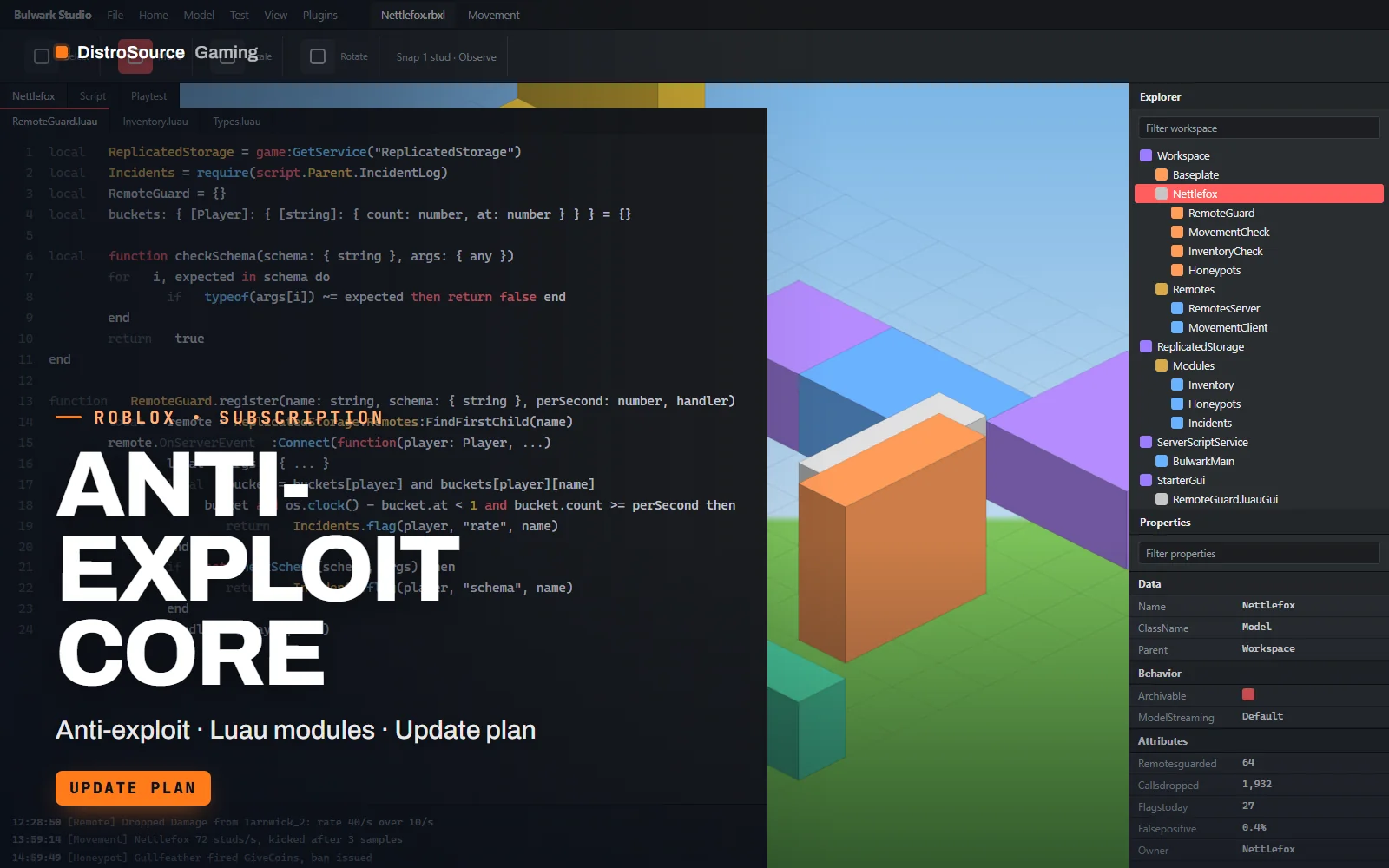Open the View menu
This screenshot has height=868, width=1389.
pyautogui.click(x=276, y=15)
